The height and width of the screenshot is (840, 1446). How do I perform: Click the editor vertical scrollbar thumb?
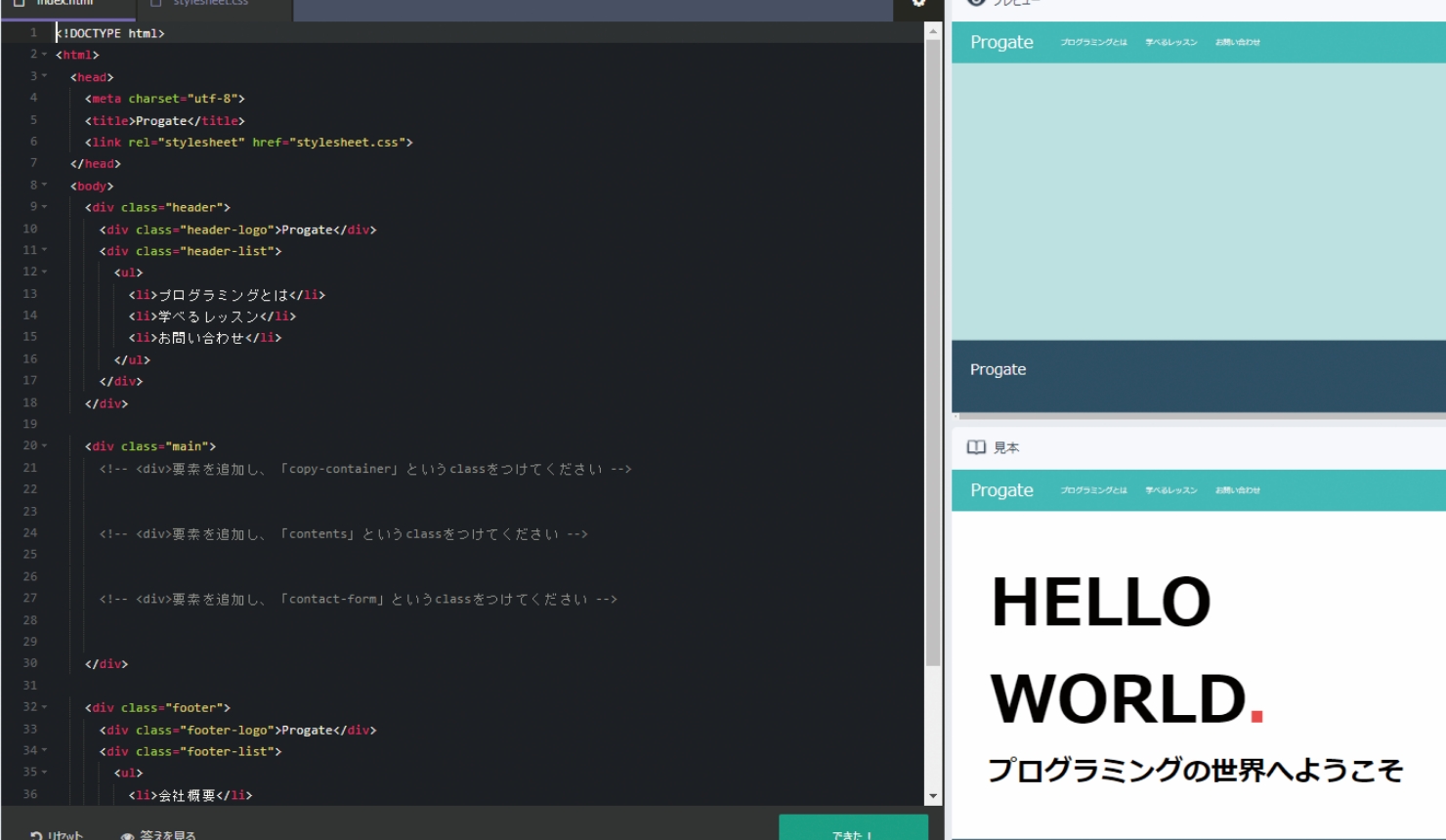click(x=933, y=352)
